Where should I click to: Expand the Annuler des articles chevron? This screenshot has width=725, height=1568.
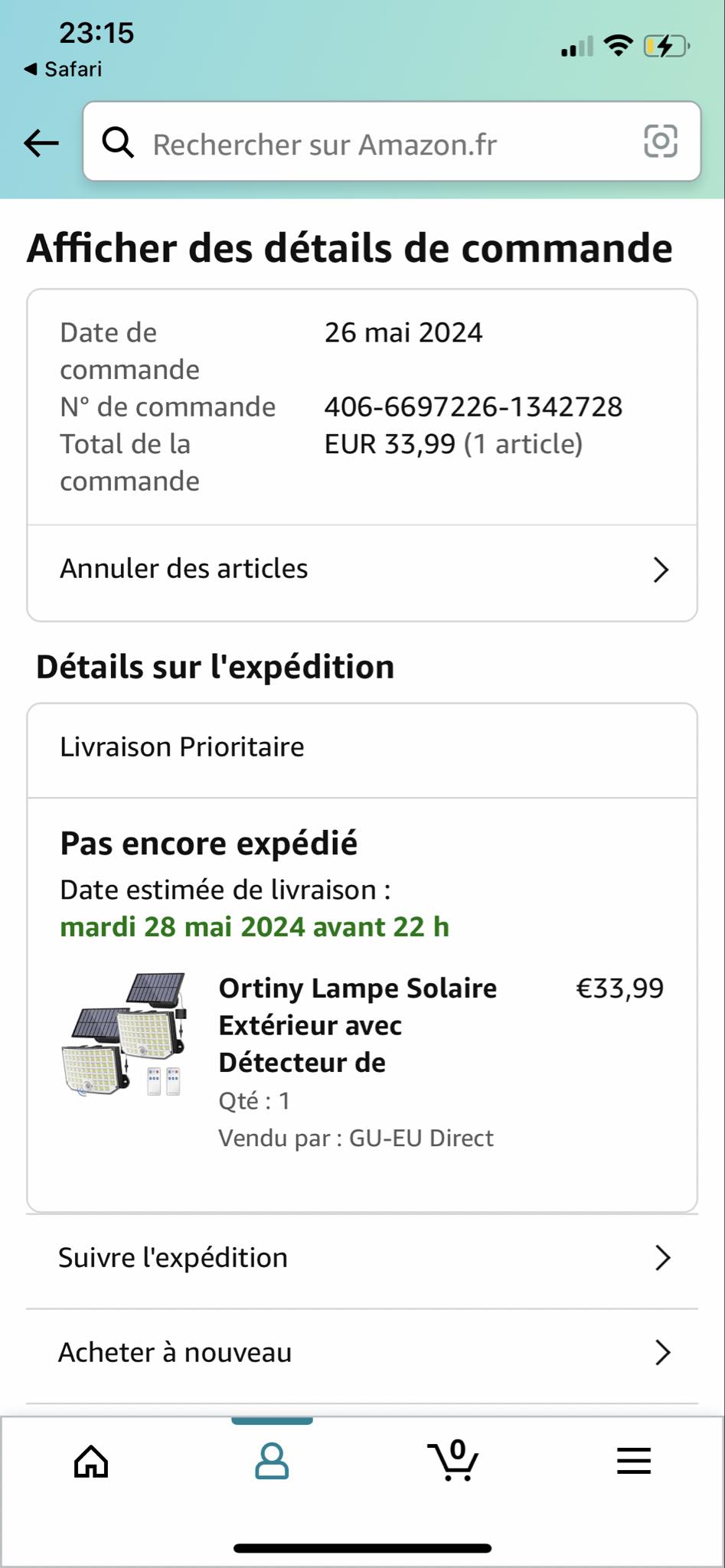pos(661,570)
